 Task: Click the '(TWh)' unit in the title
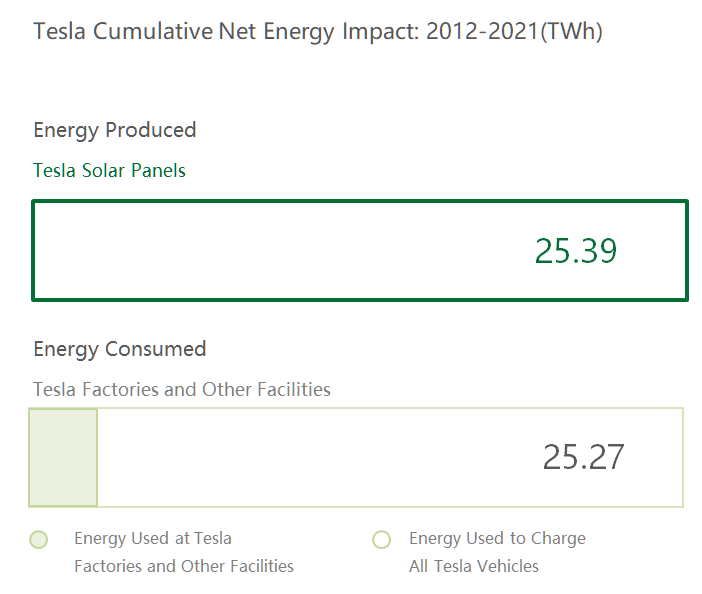click(x=571, y=31)
